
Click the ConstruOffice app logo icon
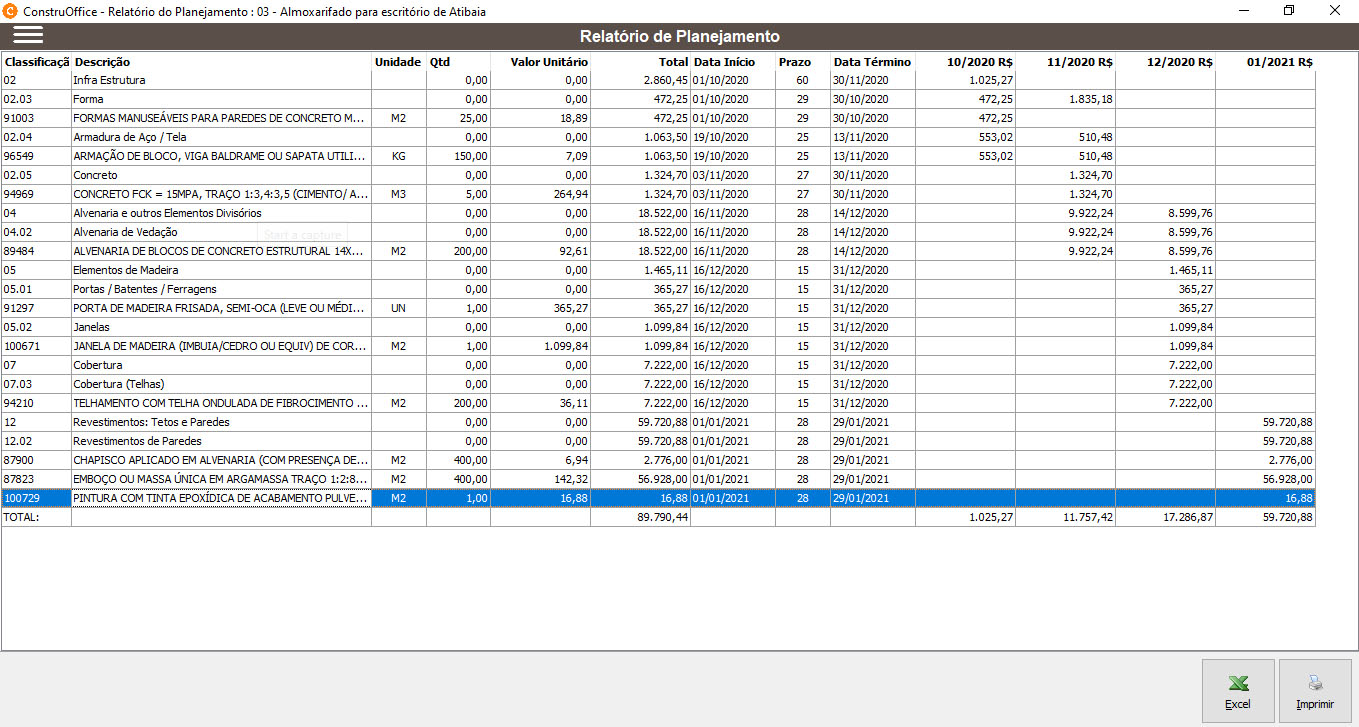coord(10,10)
